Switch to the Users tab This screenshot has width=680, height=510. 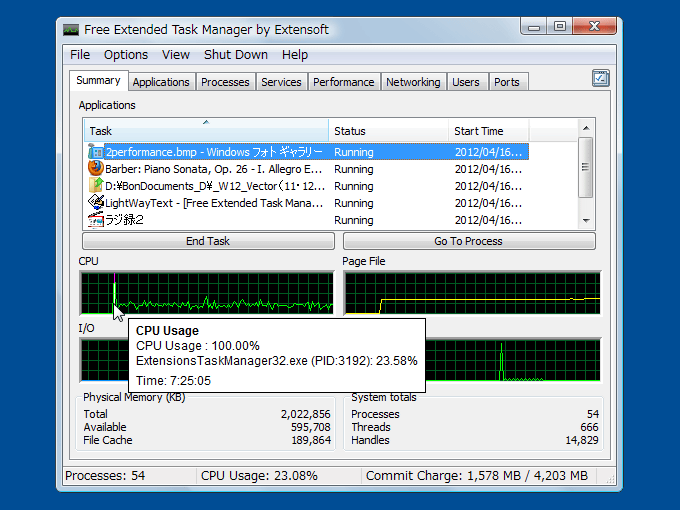coord(466,82)
